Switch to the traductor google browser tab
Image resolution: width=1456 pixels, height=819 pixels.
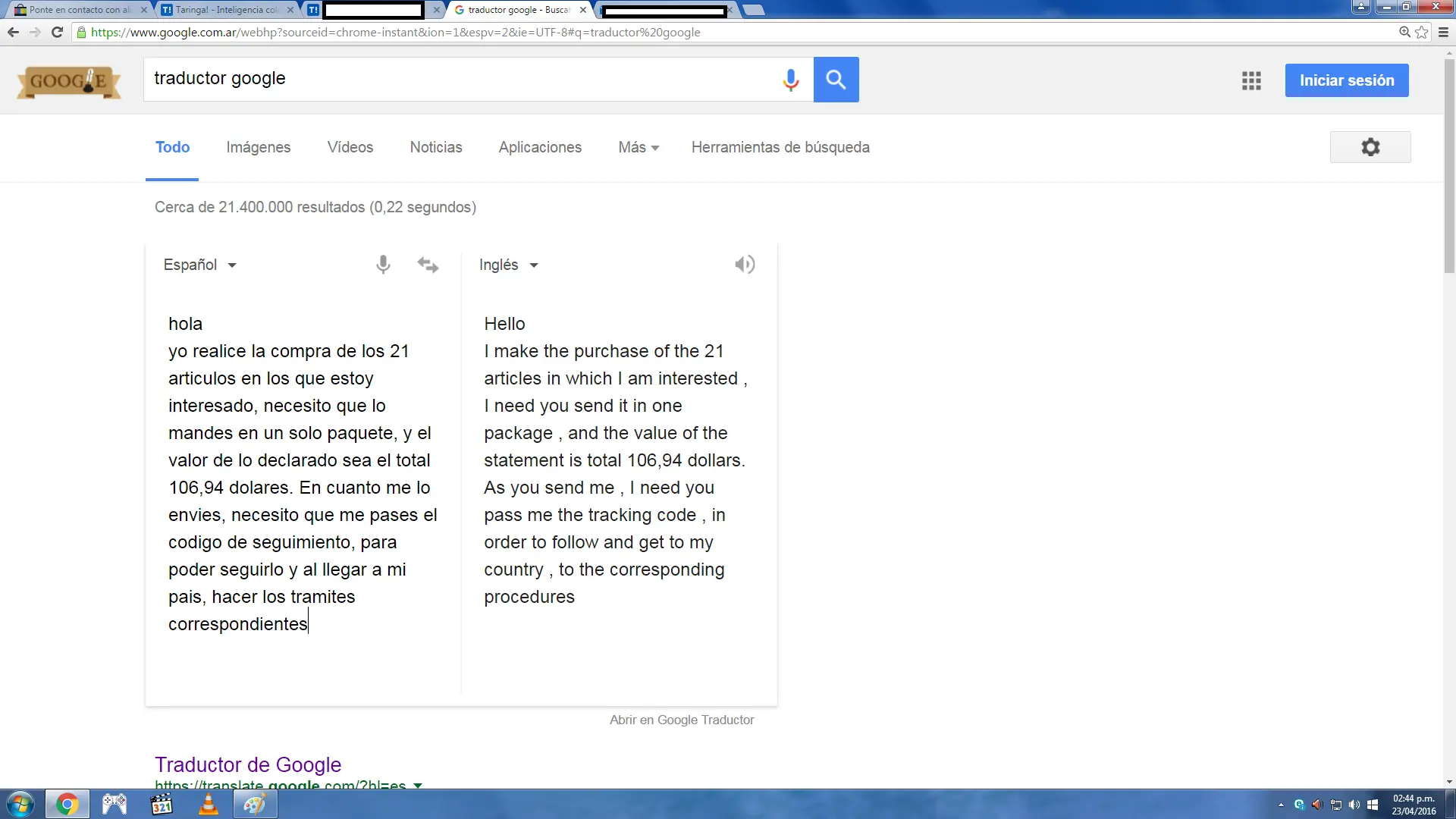pos(518,10)
